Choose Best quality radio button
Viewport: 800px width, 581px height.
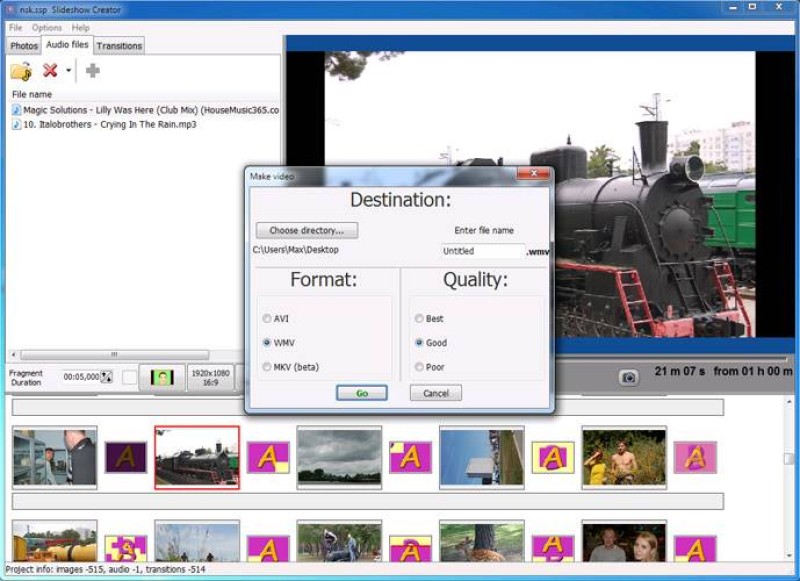418,319
